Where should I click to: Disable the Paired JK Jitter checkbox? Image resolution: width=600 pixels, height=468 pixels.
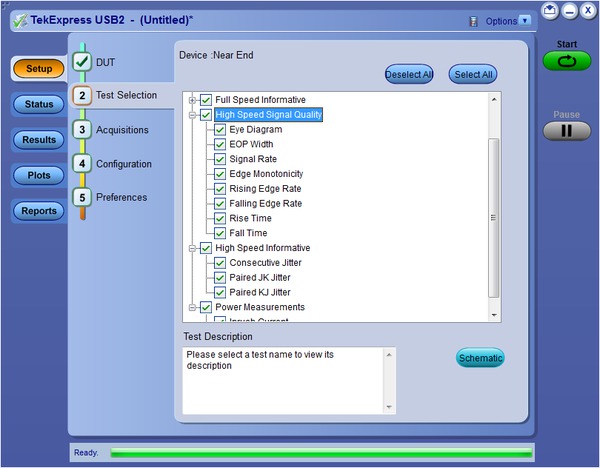pyautogui.click(x=220, y=277)
